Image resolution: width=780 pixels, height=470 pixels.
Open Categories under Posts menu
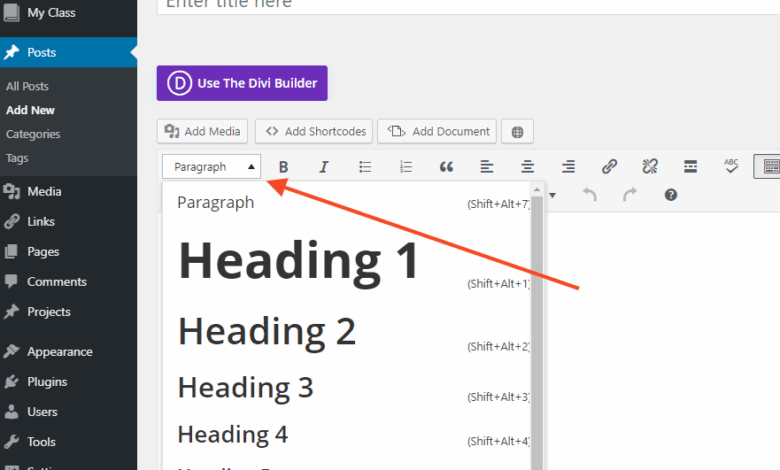tap(33, 134)
